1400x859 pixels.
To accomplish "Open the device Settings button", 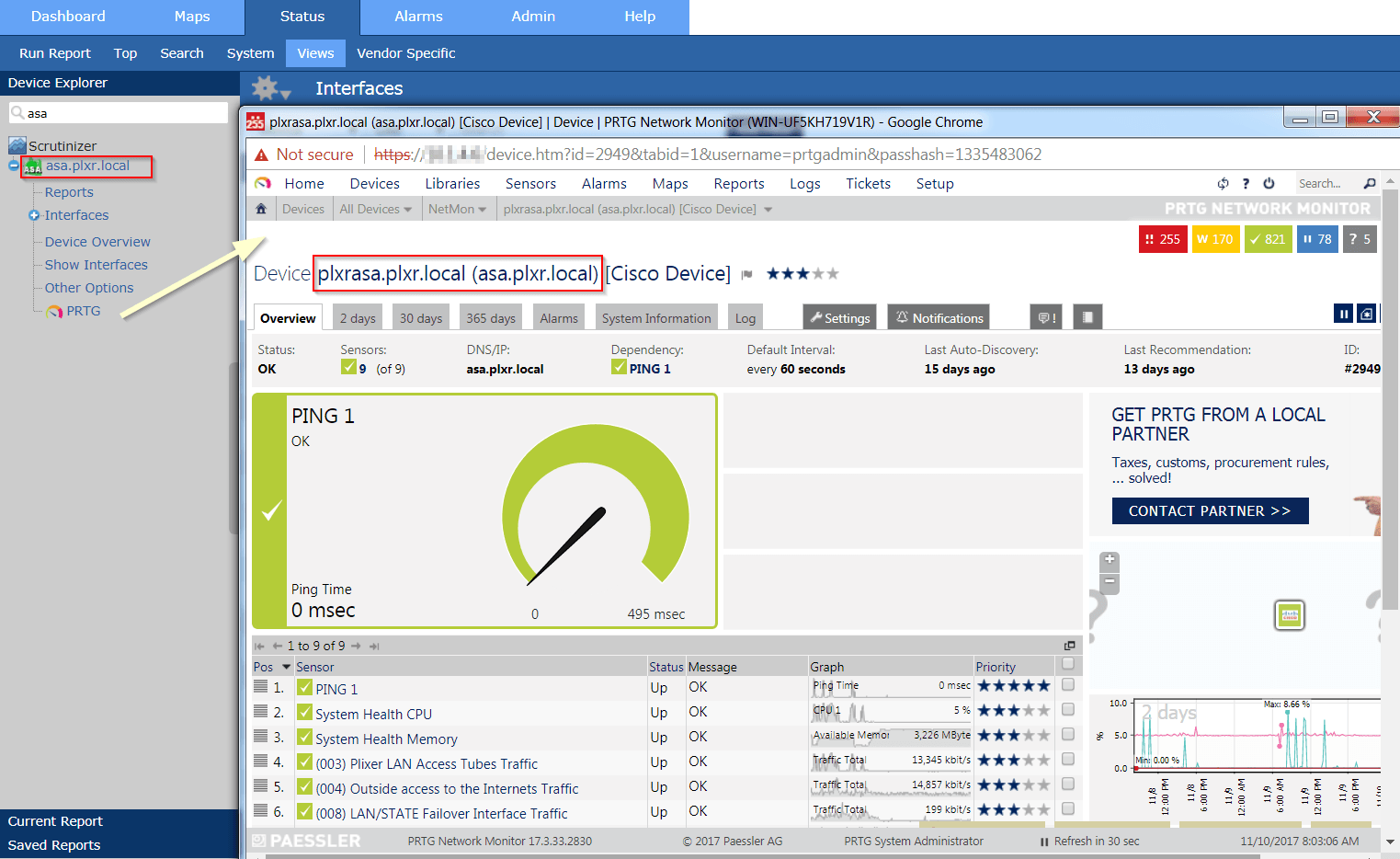I will click(840, 317).
